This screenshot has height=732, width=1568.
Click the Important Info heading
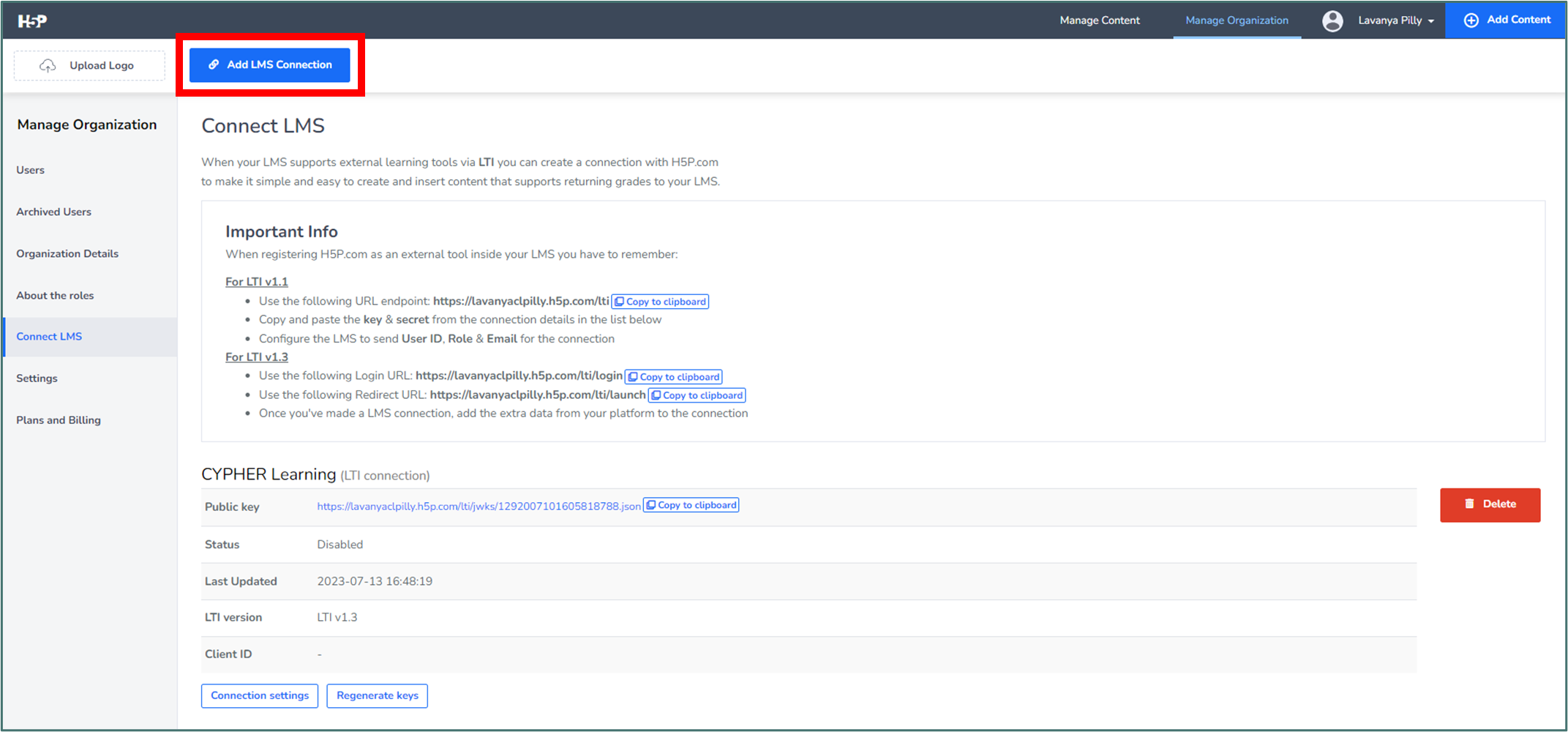282,232
